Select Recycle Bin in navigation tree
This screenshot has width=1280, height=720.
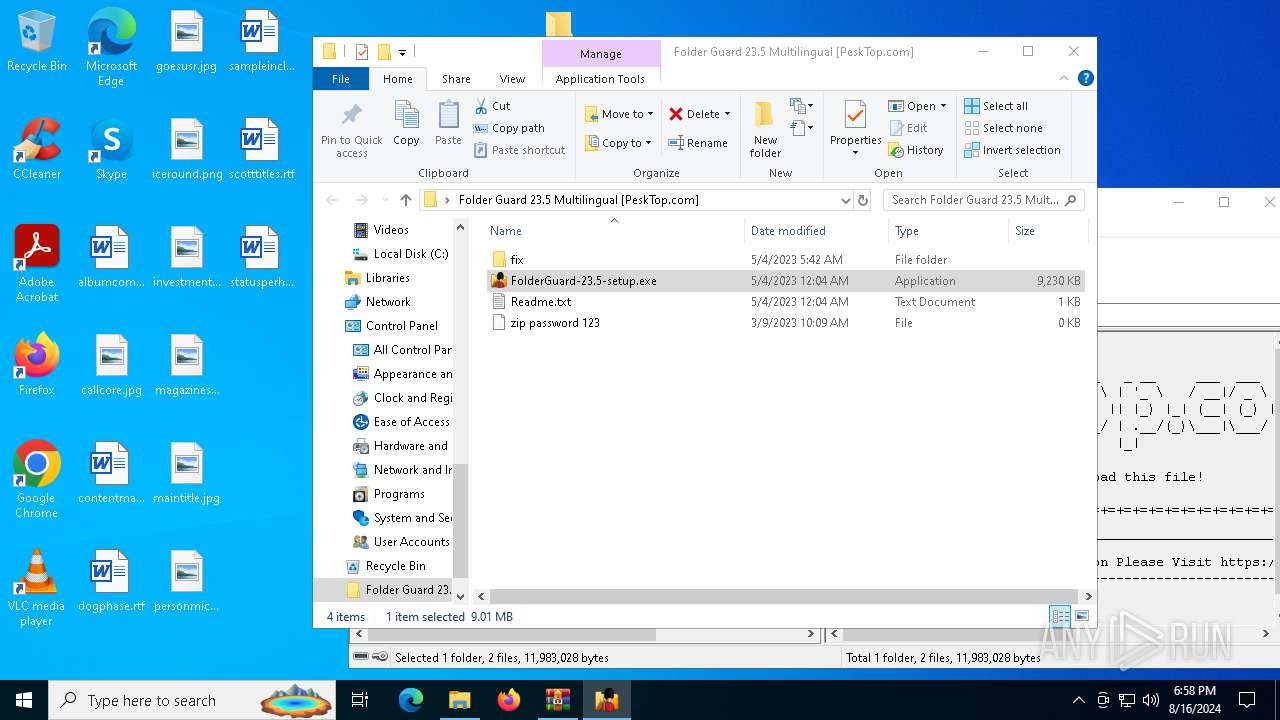[x=385, y=566]
